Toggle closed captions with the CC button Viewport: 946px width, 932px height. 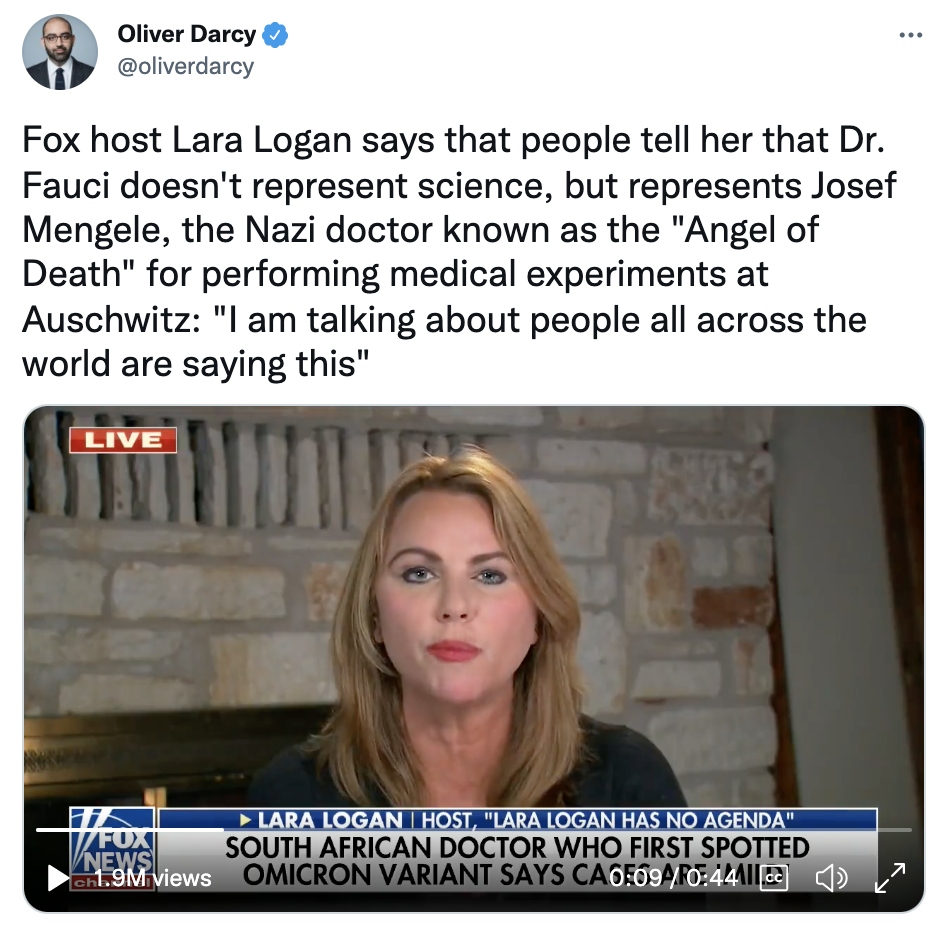(774, 878)
